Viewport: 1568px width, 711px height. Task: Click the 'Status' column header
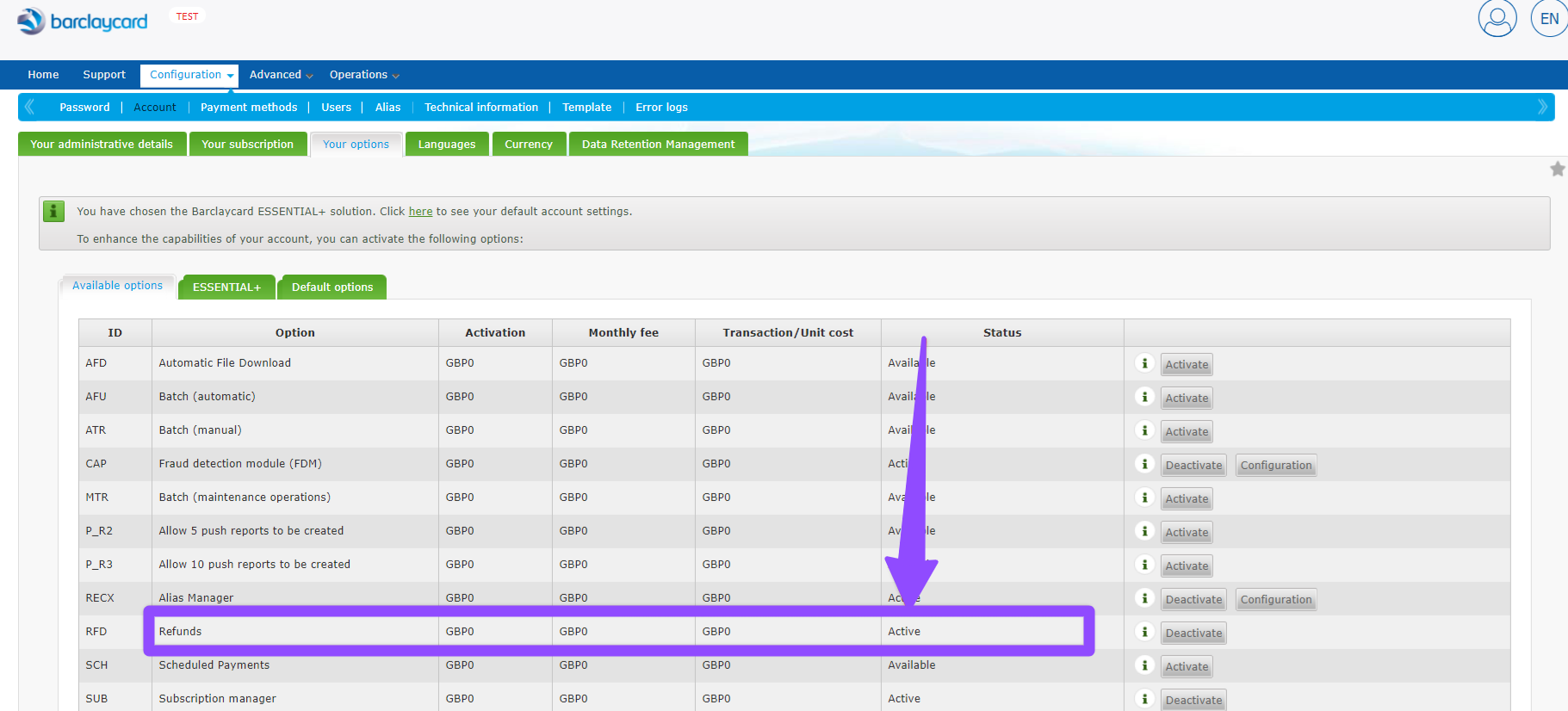click(x=1002, y=333)
